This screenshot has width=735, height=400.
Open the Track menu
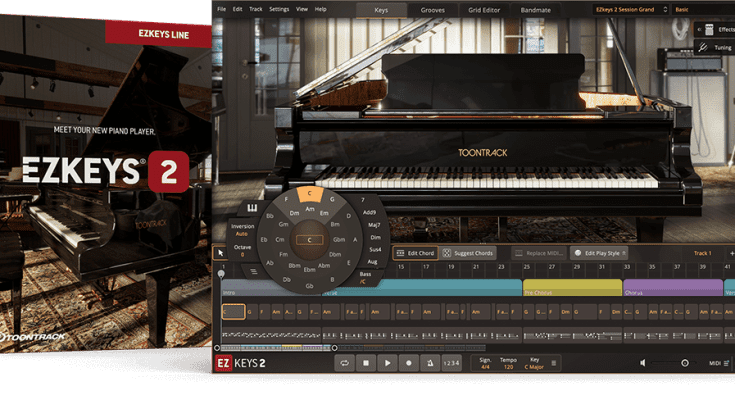coord(256,9)
